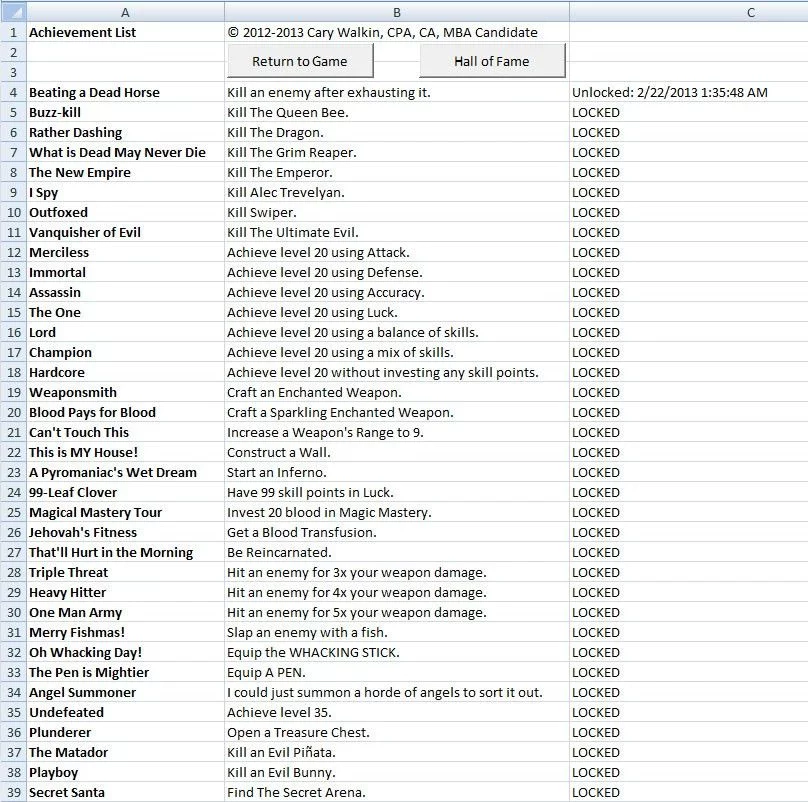
Task: Select column C header
Action: pyautogui.click(x=689, y=12)
